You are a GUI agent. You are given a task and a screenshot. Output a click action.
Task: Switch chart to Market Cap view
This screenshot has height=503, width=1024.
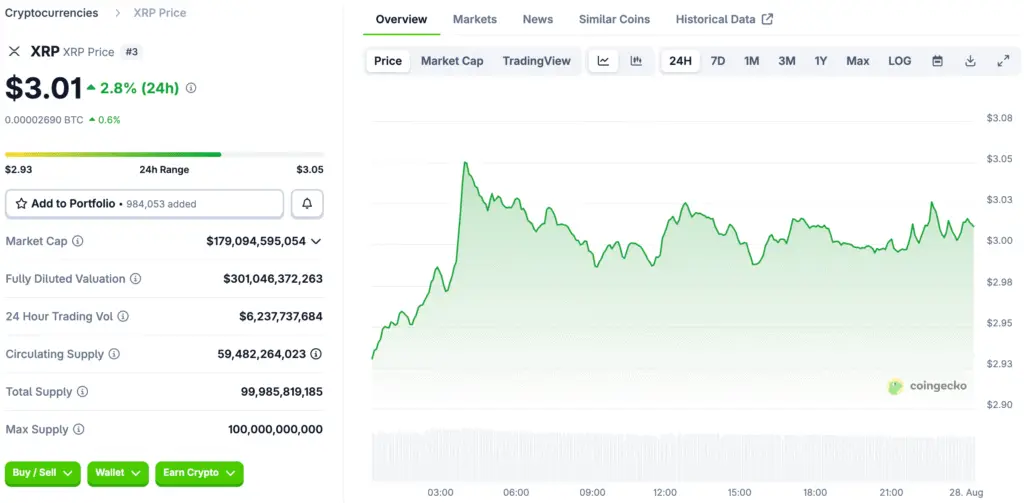pyautogui.click(x=452, y=61)
